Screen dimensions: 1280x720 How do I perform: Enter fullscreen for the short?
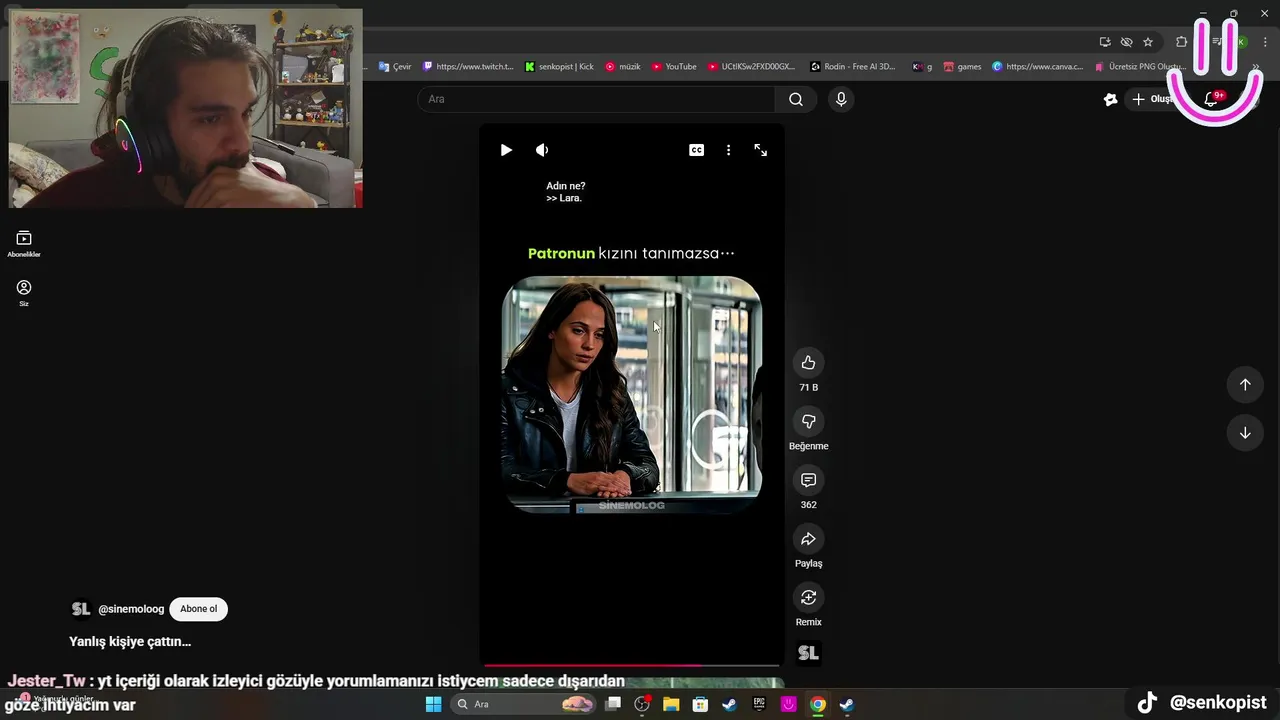(761, 150)
